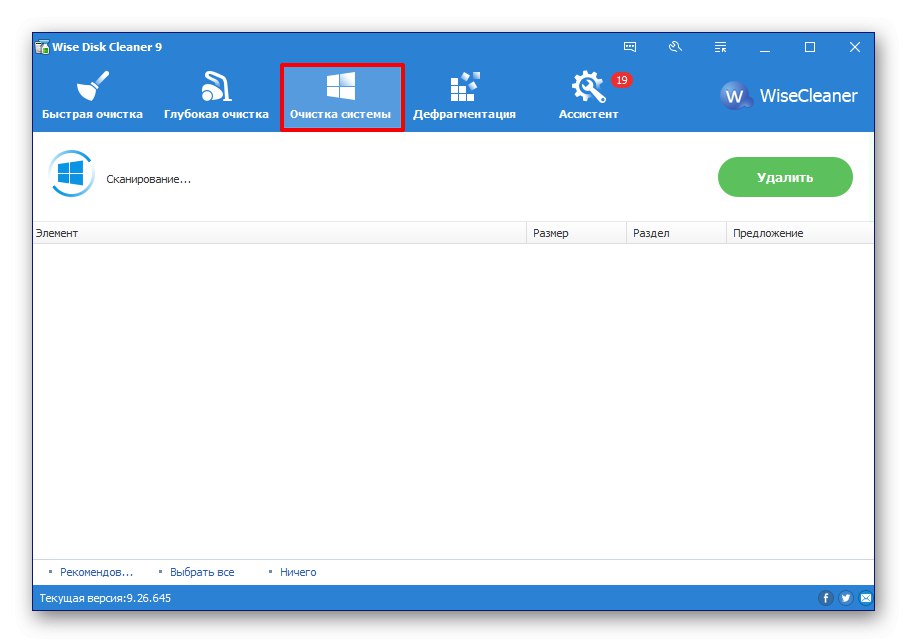Image resolution: width=907 pixels, height=643 pixels.
Task: Switch to Глубокая очистка tab
Action: pos(216,96)
